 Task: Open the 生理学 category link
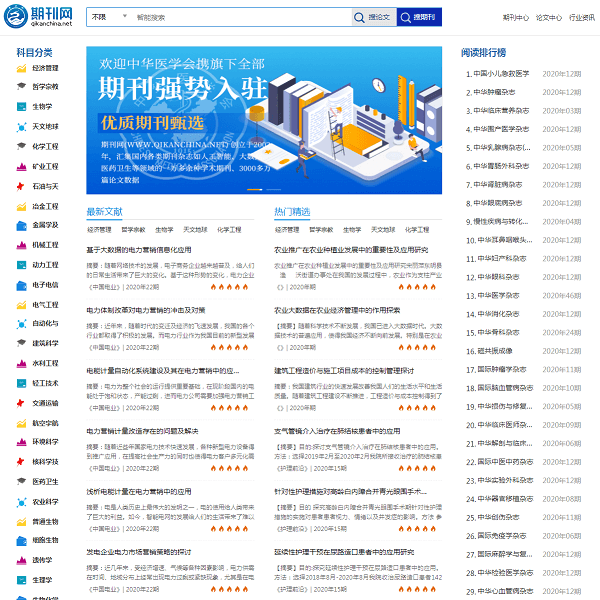coord(42,580)
